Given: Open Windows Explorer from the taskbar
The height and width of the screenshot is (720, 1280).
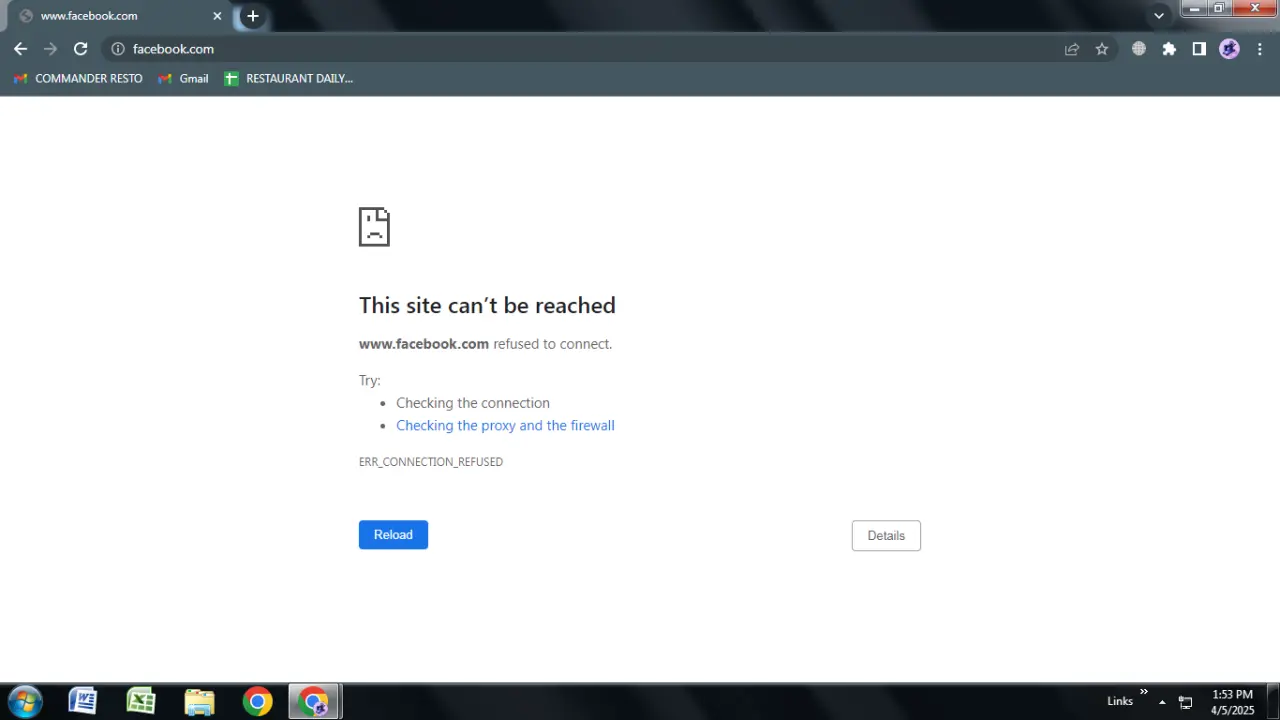Looking at the screenshot, I should coord(199,702).
